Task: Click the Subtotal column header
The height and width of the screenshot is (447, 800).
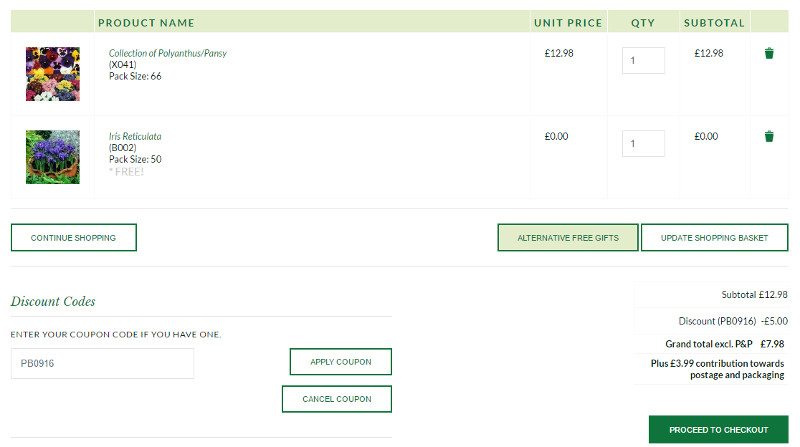Action: tap(714, 22)
